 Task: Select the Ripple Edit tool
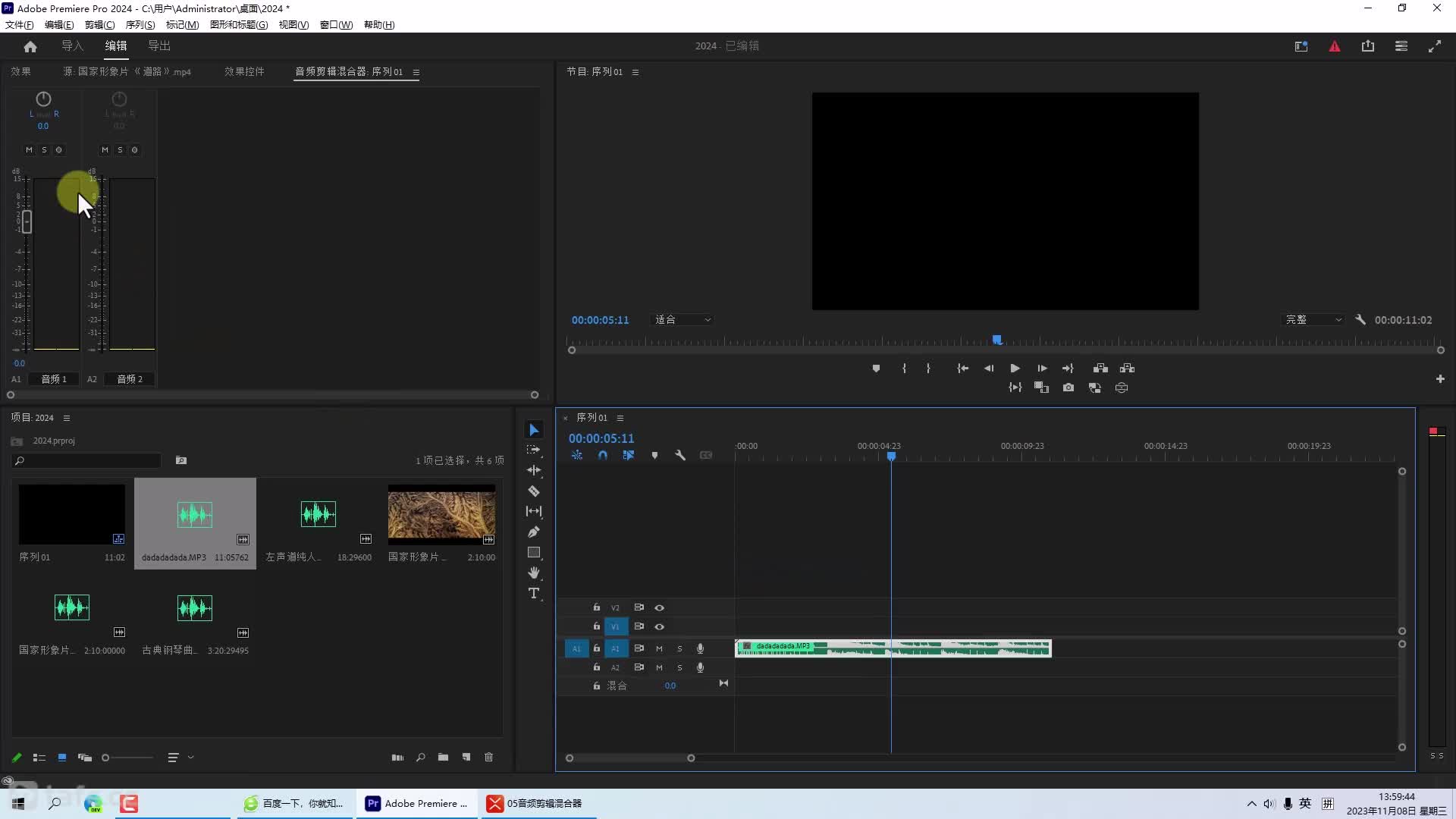(534, 470)
